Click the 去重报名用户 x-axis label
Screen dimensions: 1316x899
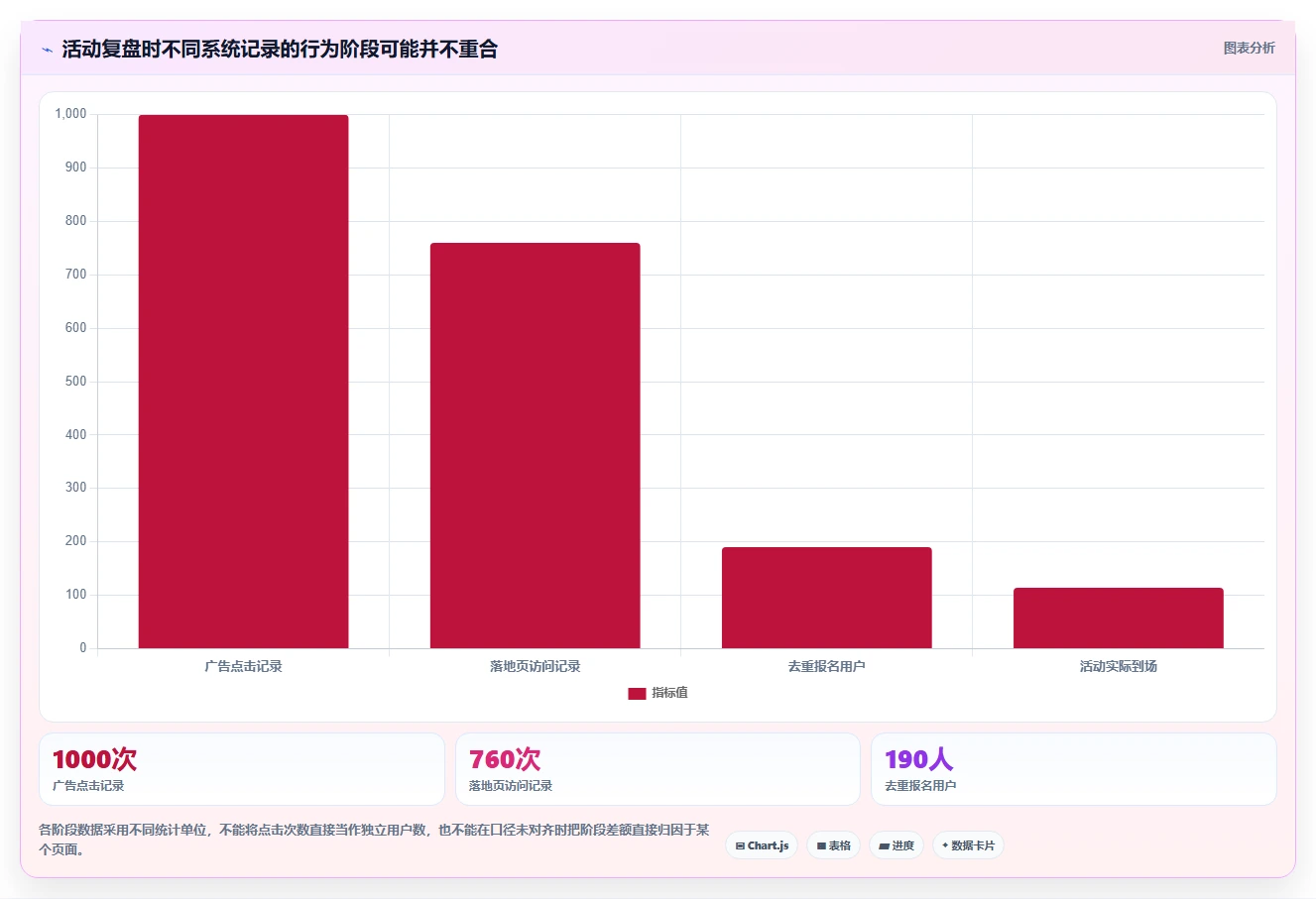826,666
